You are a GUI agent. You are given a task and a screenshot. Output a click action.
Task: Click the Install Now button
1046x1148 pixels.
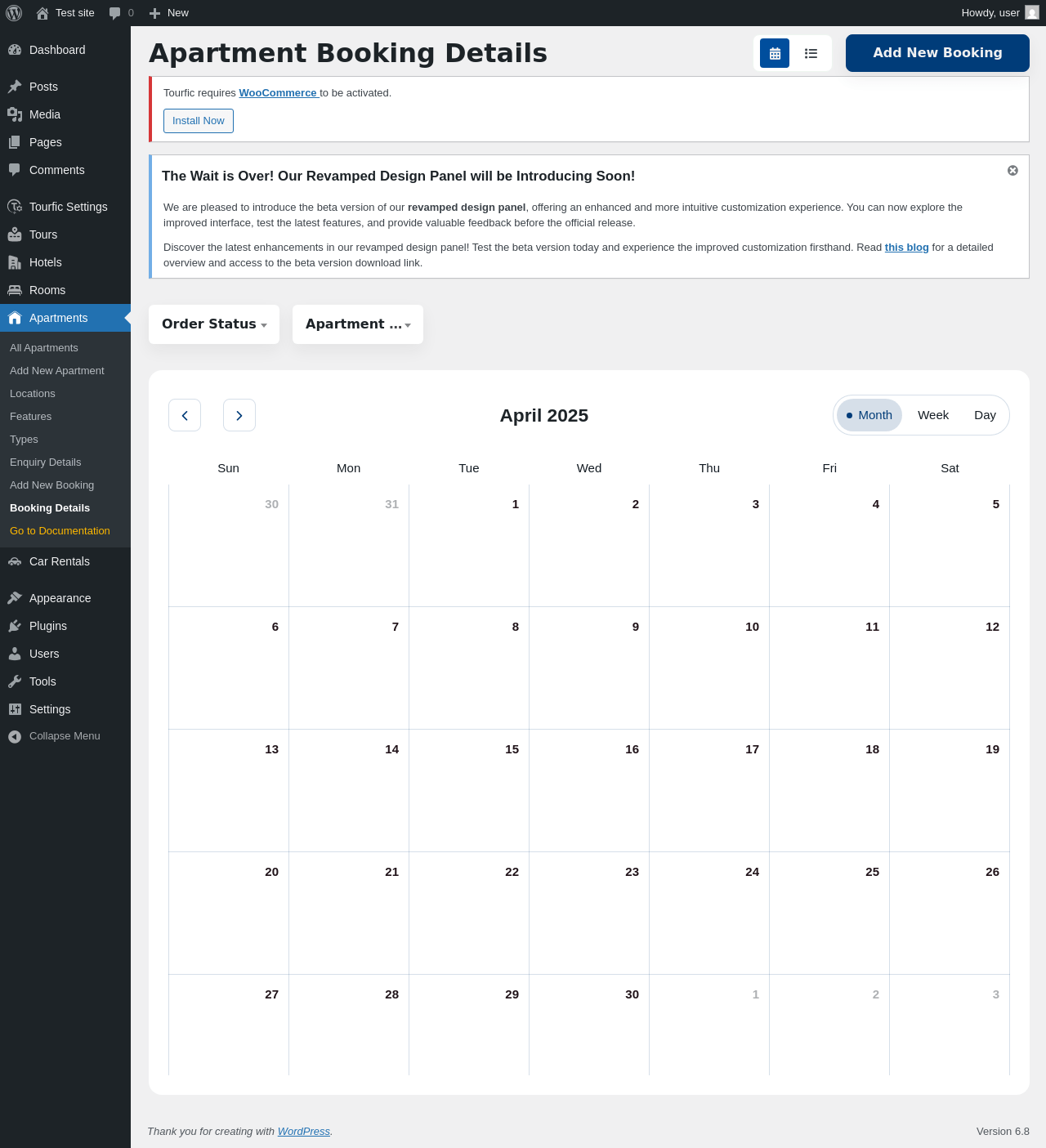[x=199, y=121]
